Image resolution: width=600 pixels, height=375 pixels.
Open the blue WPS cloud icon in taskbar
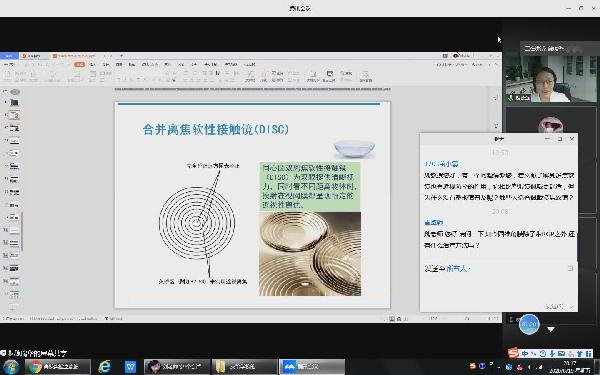(130, 367)
